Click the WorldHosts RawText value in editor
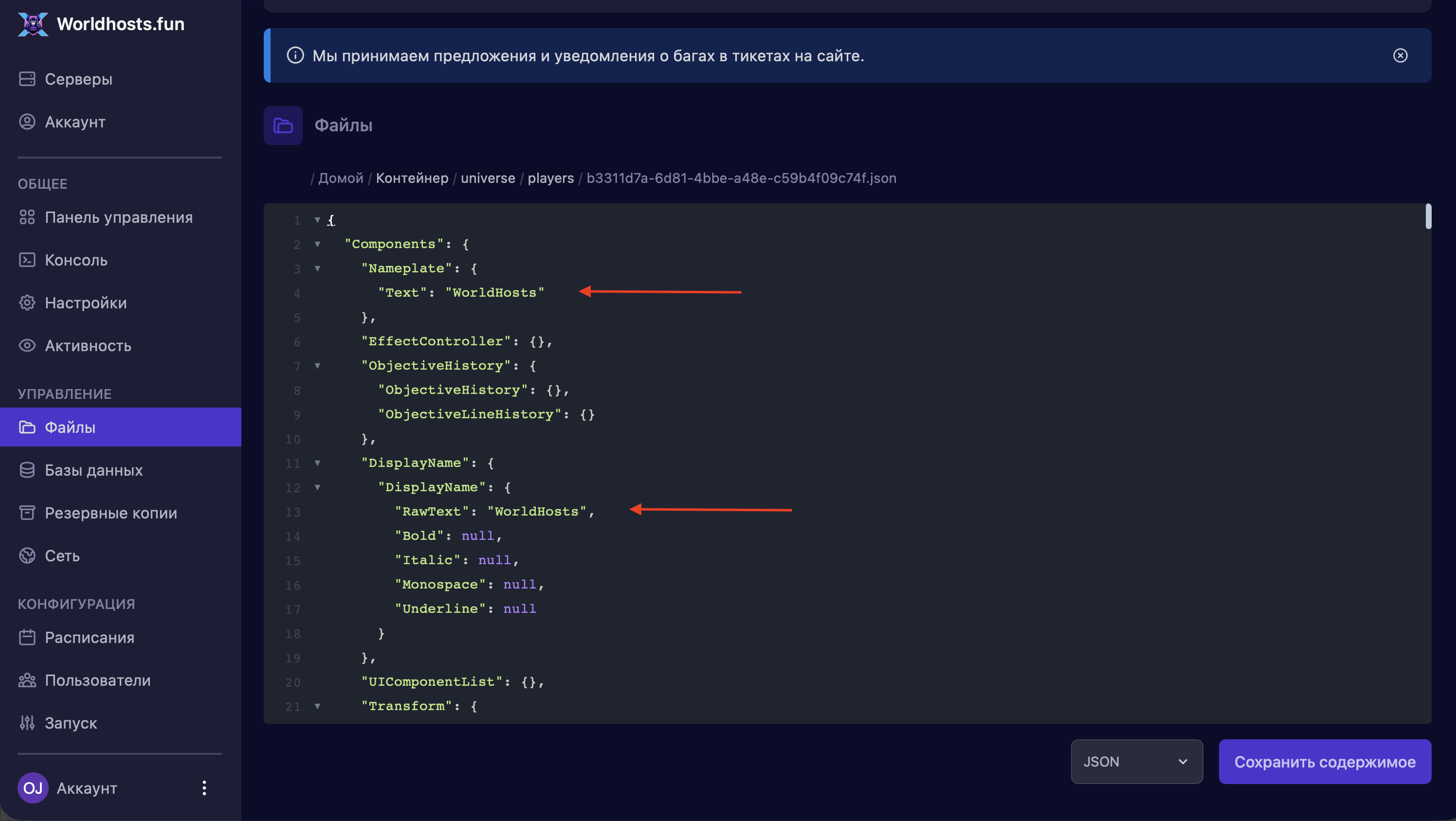 536,511
